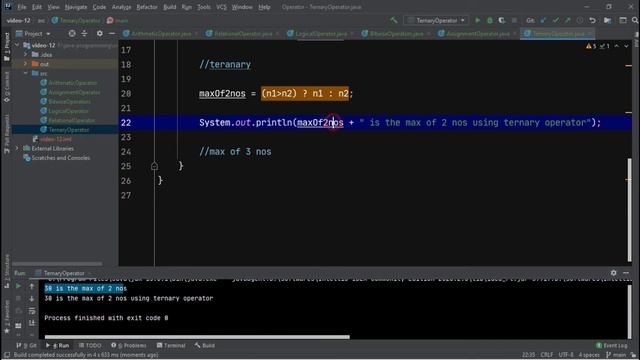640x360 pixels.
Task: Click the Git update project icon
Action: pyautogui.click(x=543, y=20)
